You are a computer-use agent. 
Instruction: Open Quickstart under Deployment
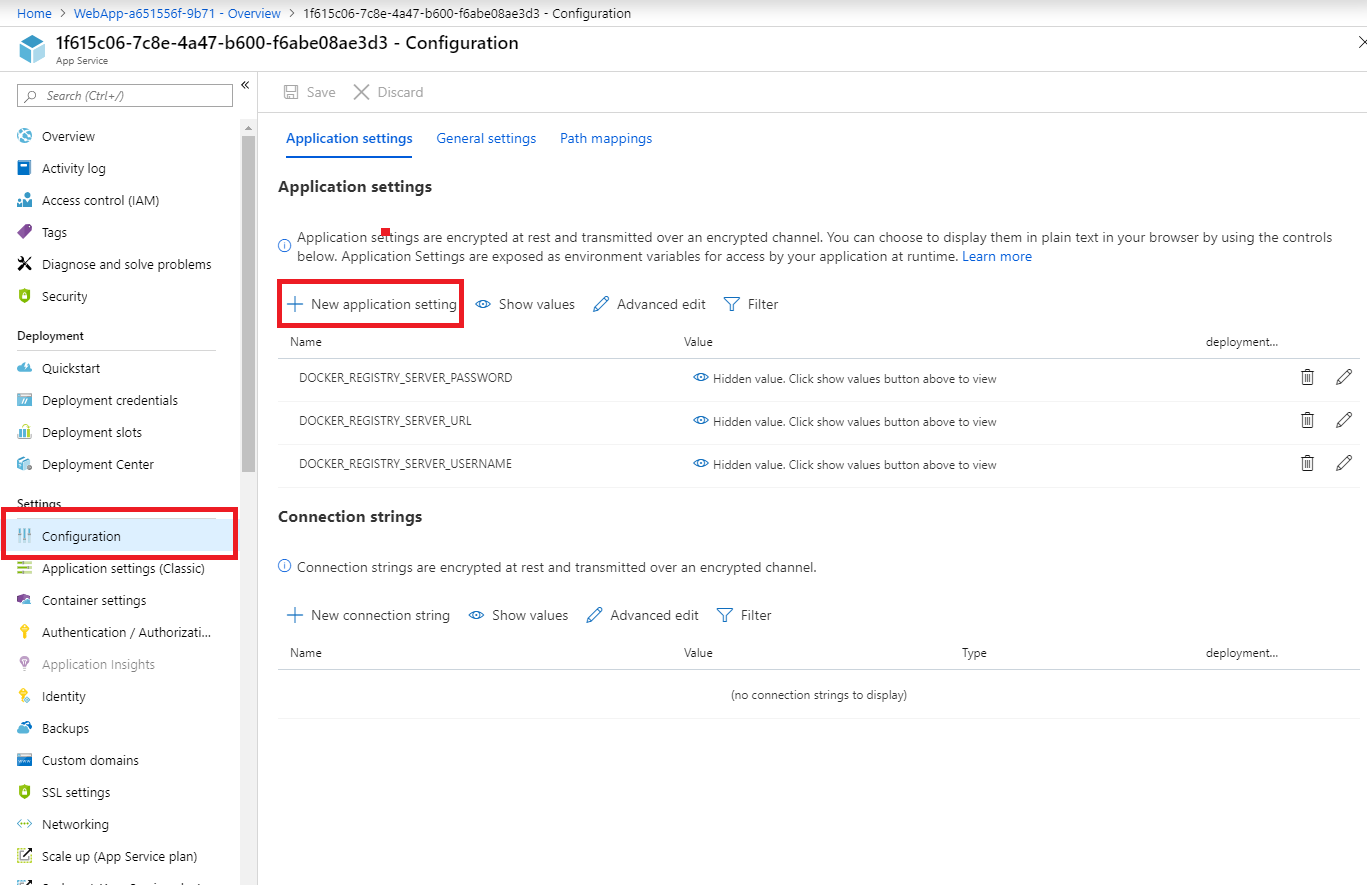click(x=70, y=368)
